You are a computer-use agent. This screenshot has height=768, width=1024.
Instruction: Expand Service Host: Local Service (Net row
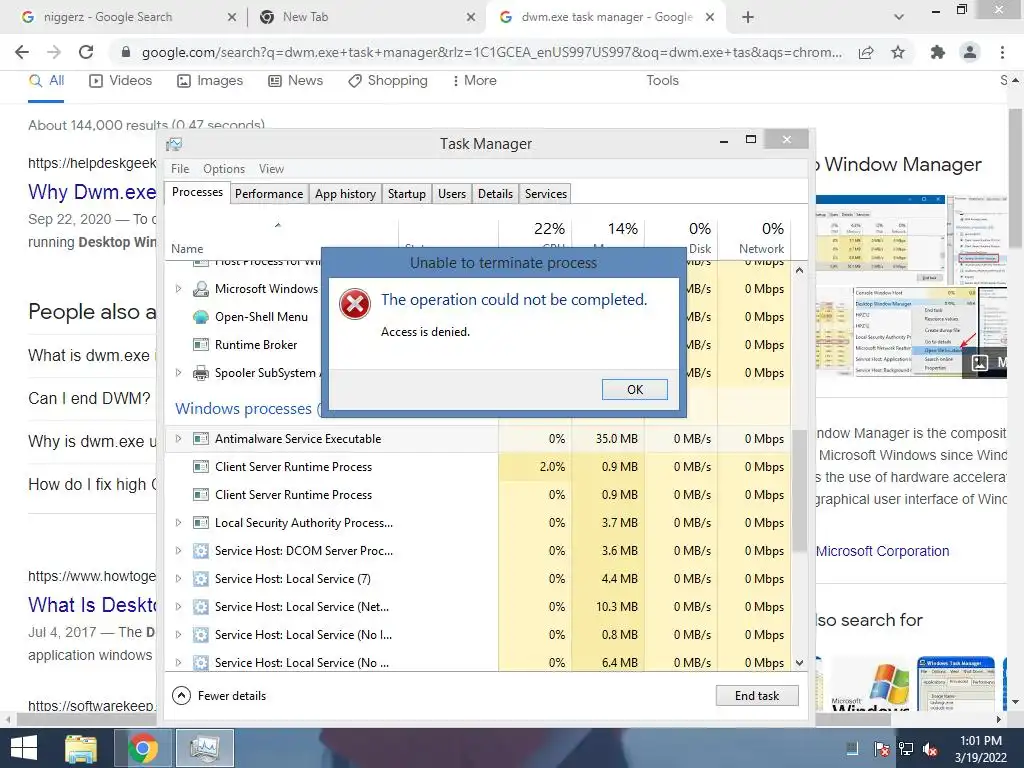[x=178, y=607]
